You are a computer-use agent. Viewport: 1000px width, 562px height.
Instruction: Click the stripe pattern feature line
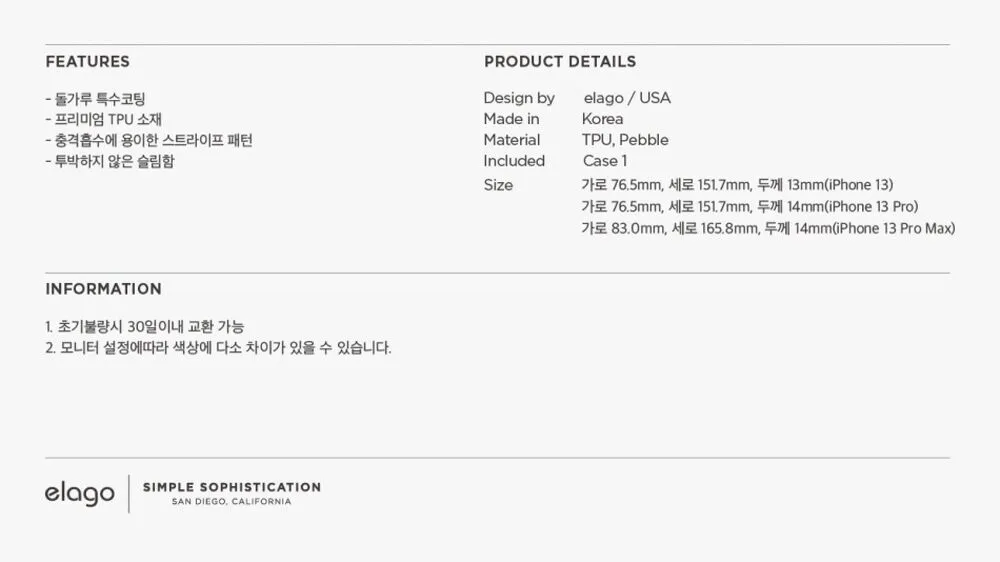149,140
